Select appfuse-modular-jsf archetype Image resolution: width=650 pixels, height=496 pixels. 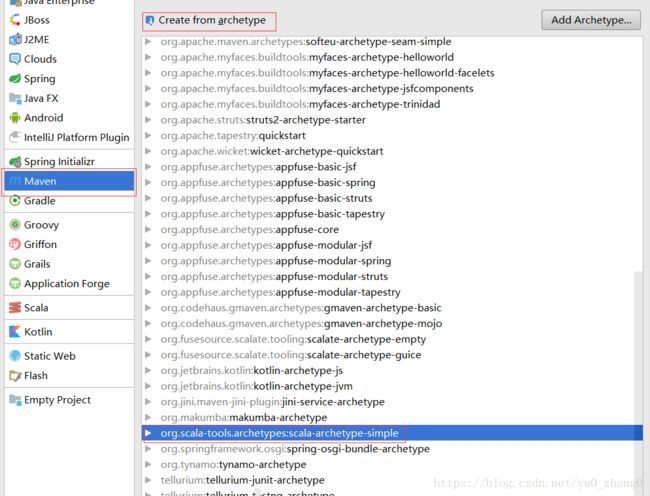(x=392, y=245)
